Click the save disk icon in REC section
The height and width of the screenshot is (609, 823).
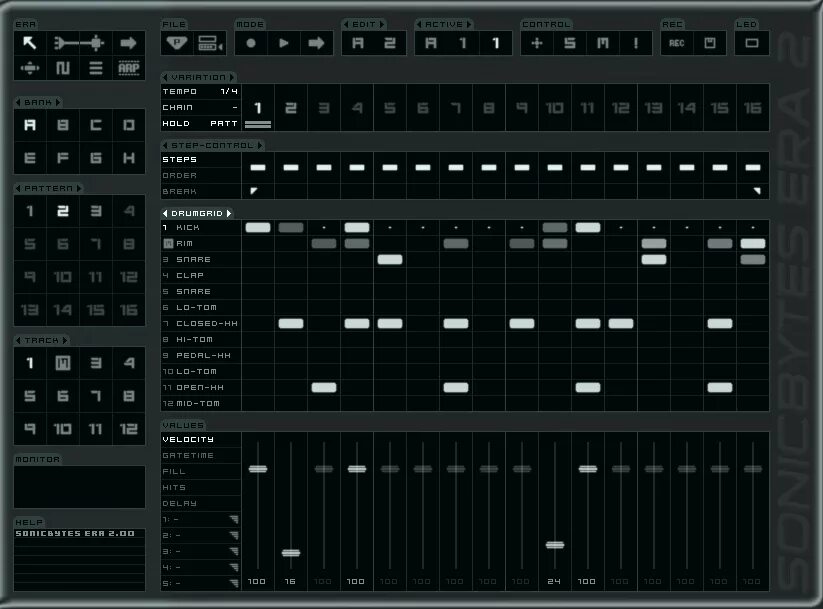(x=710, y=43)
